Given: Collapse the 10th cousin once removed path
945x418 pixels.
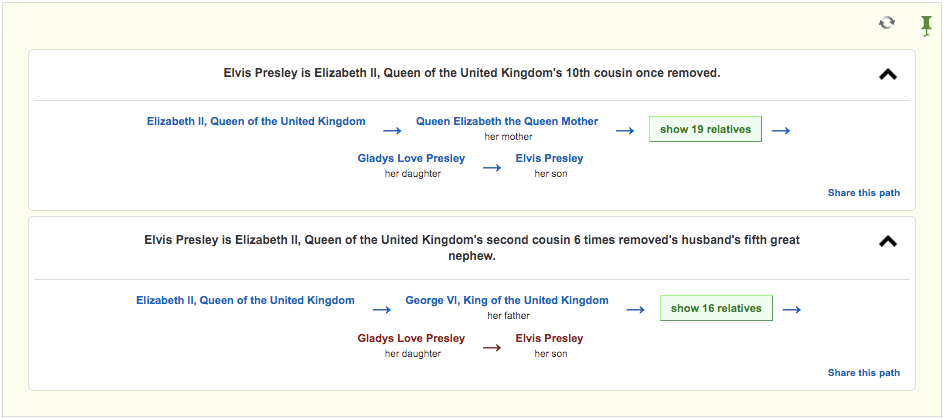Looking at the screenshot, I should click(888, 75).
